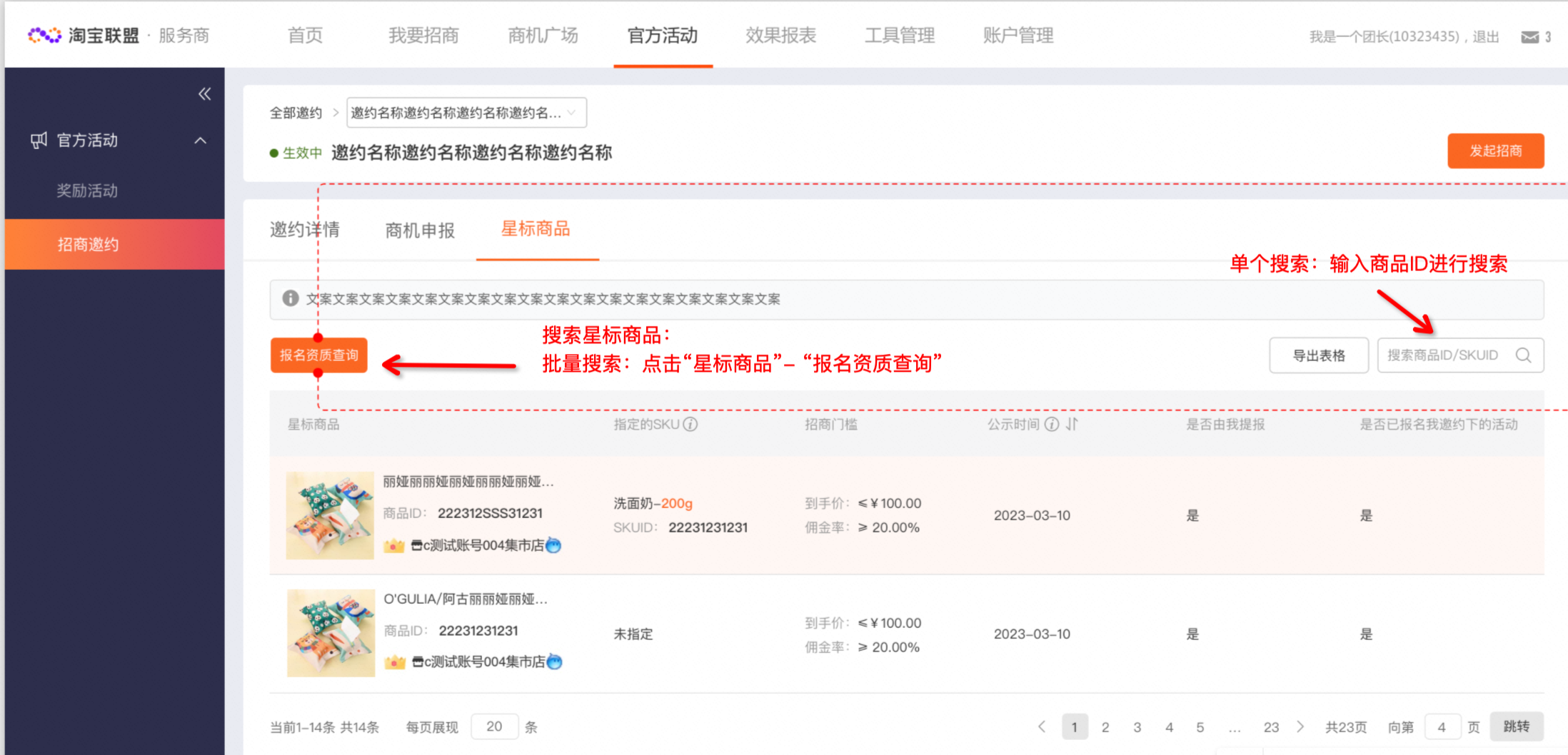
Task: Click the pagination ellipsis
Action: (1235, 729)
